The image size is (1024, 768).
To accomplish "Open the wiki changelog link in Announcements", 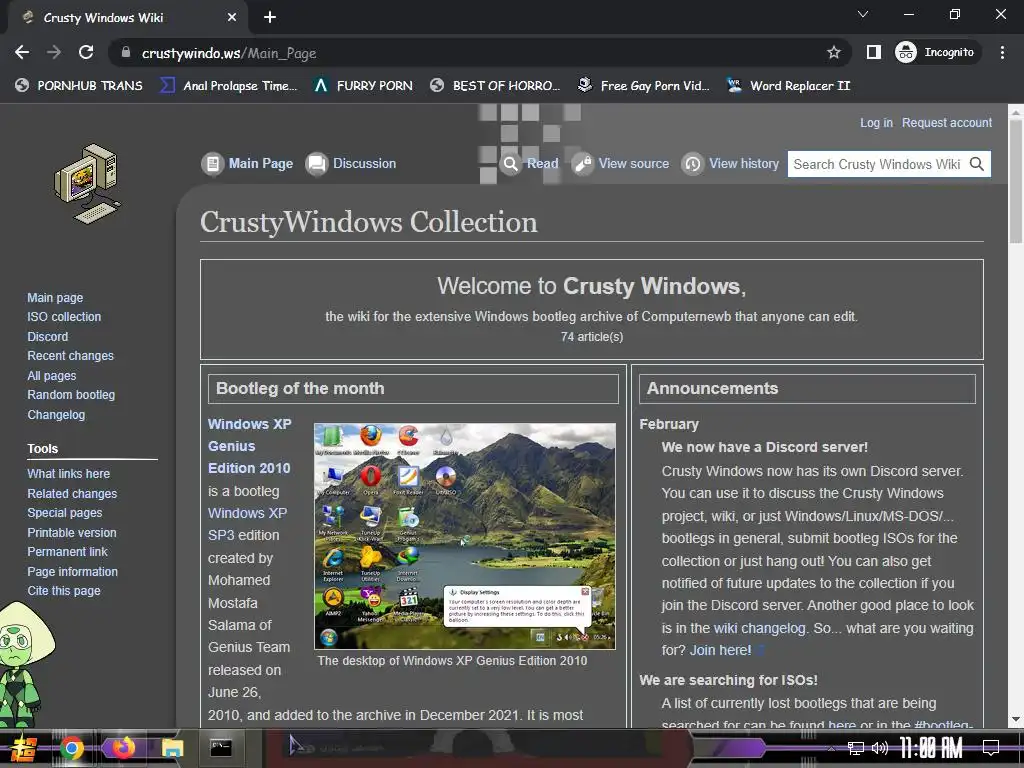I will 760,628.
